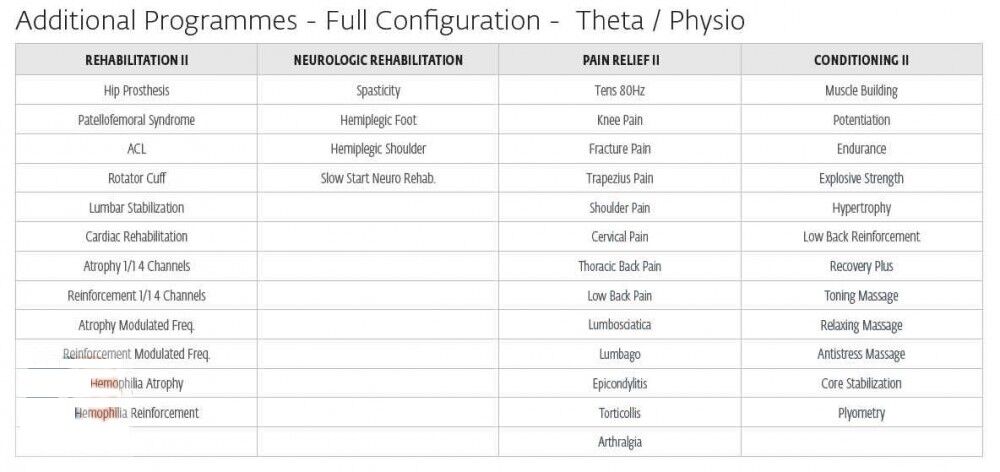
Task: Select Hemiplegic Shoulder in the table
Action: coord(378,149)
